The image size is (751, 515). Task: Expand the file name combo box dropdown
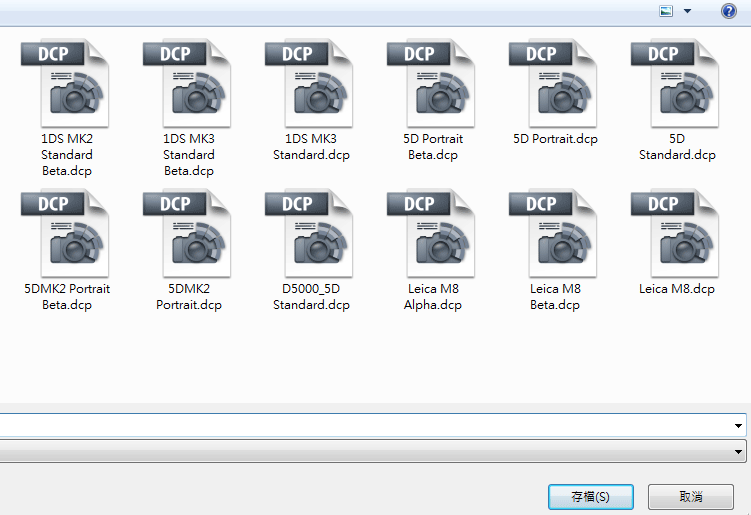(x=738, y=425)
